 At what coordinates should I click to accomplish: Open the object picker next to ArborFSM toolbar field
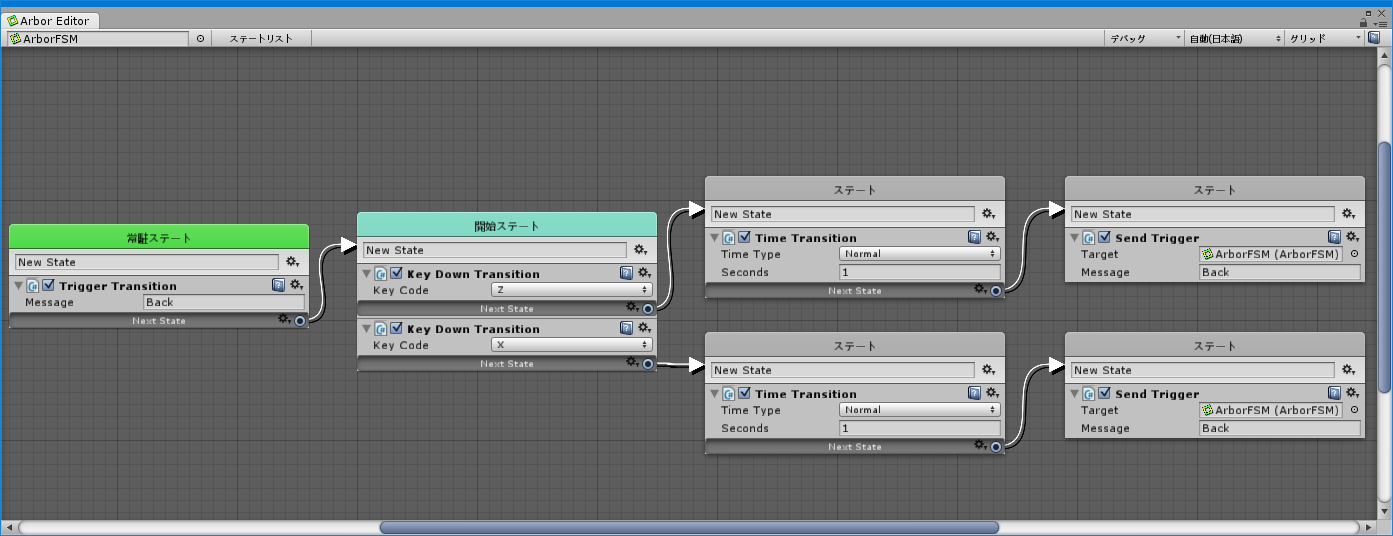[200, 39]
